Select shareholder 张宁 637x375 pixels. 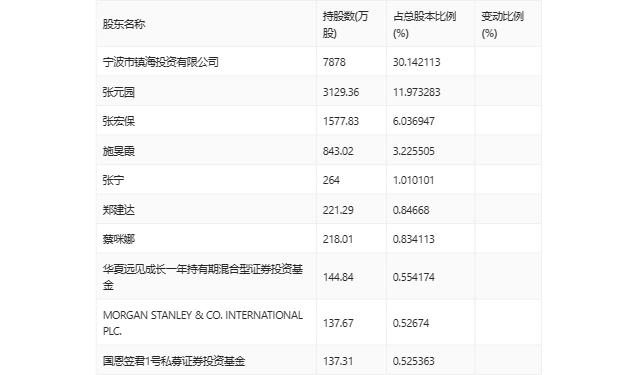[x=113, y=180]
